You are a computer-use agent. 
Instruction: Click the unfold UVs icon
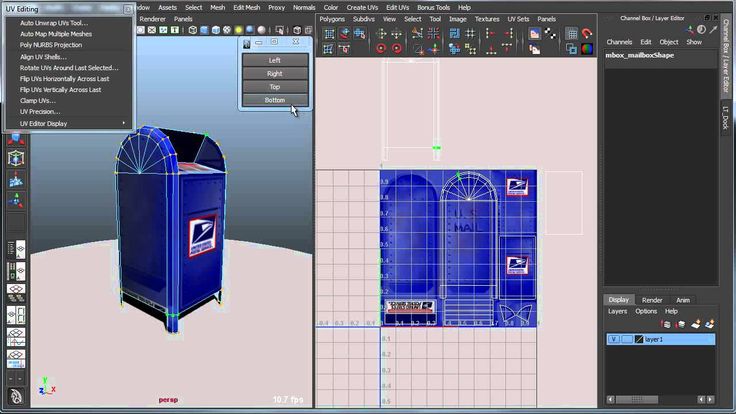coord(454,48)
